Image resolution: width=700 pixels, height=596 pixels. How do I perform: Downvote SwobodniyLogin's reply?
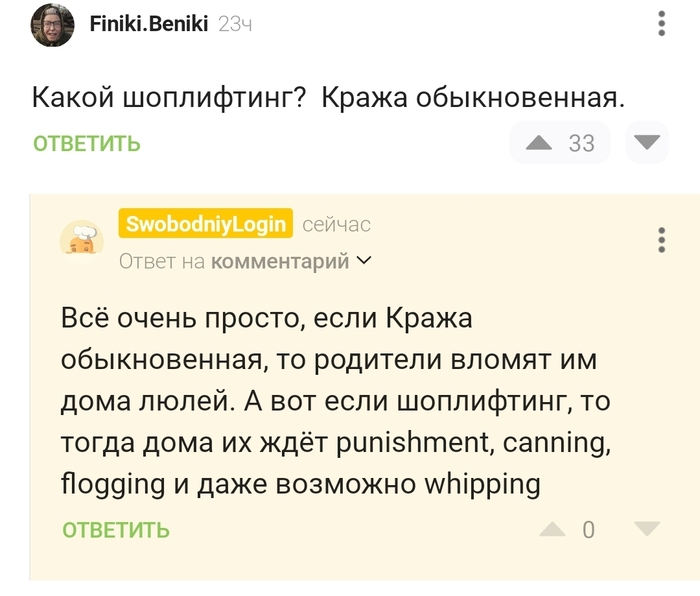pos(647,529)
